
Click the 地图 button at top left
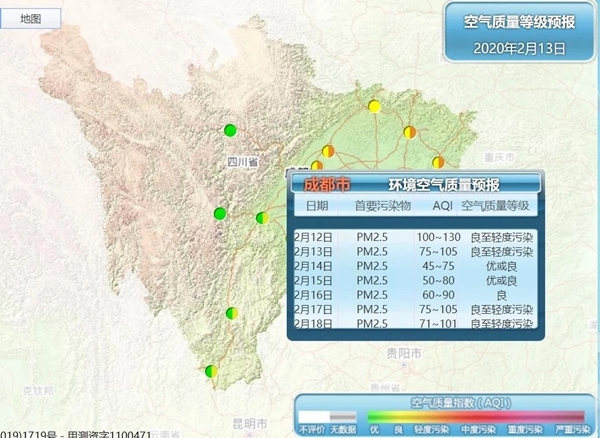click(31, 19)
